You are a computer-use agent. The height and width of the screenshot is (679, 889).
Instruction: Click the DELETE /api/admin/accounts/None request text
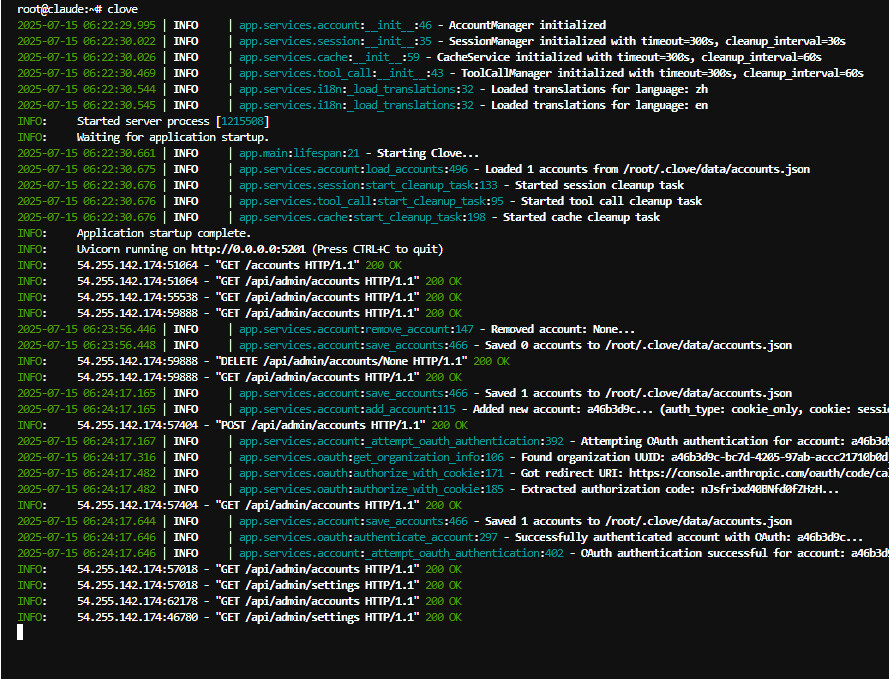point(341,361)
